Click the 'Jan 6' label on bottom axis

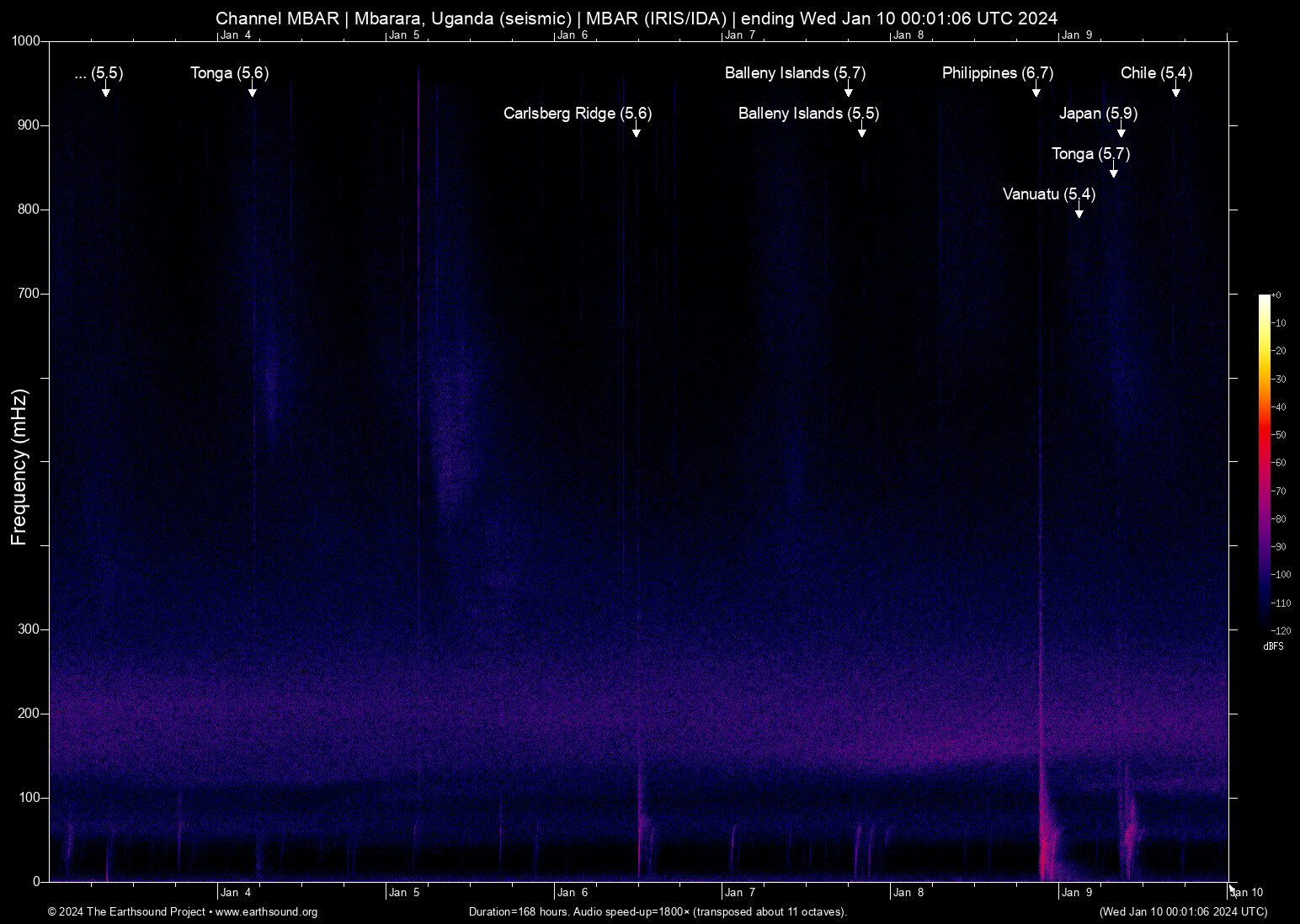click(573, 893)
